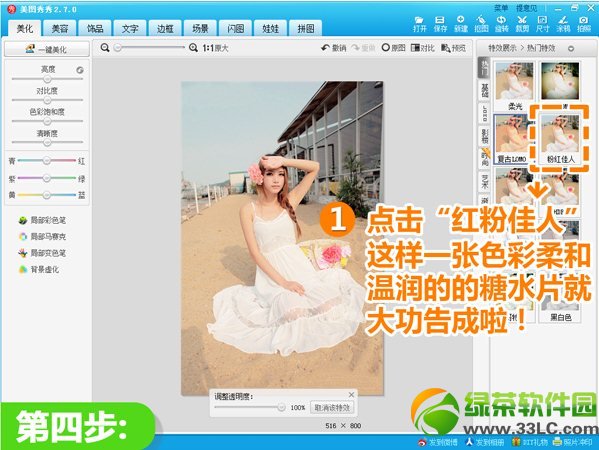Toggle the 对比 (Compare) view

point(423,48)
